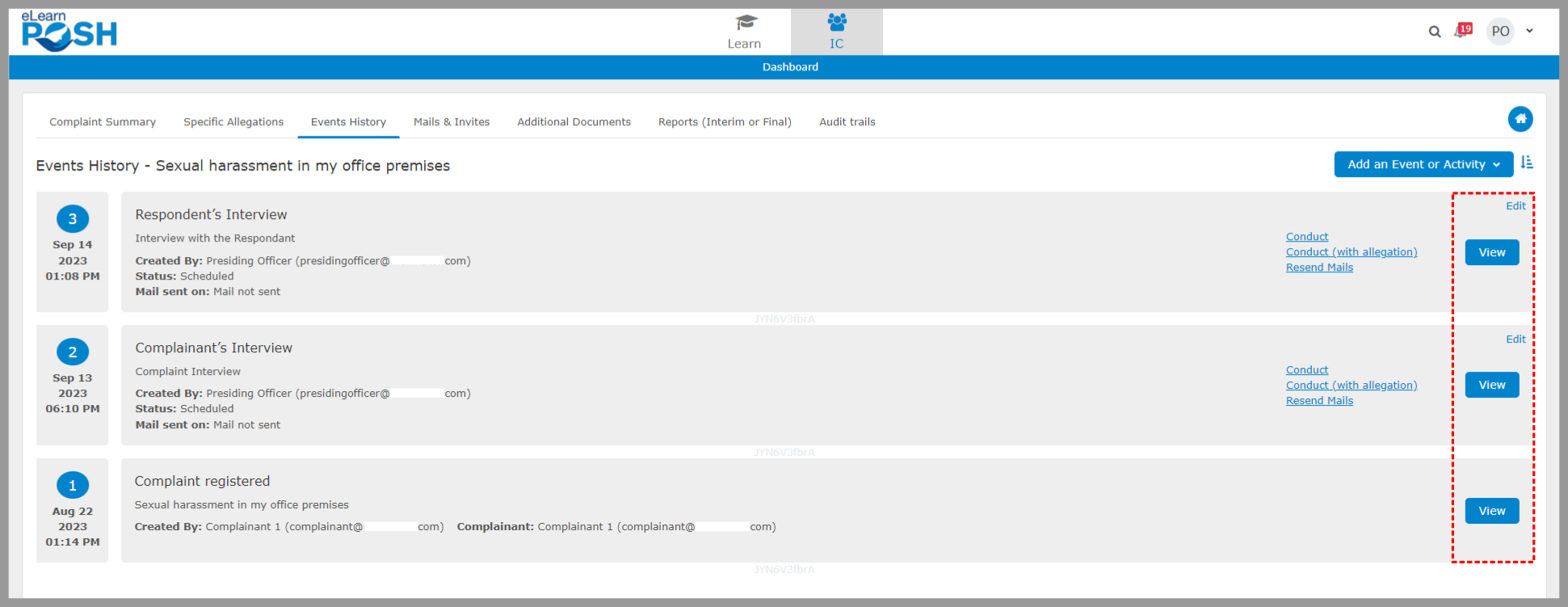Screen dimensions: 1568x607
Task: Switch to the Complaint Summary tab
Action: 103,122
